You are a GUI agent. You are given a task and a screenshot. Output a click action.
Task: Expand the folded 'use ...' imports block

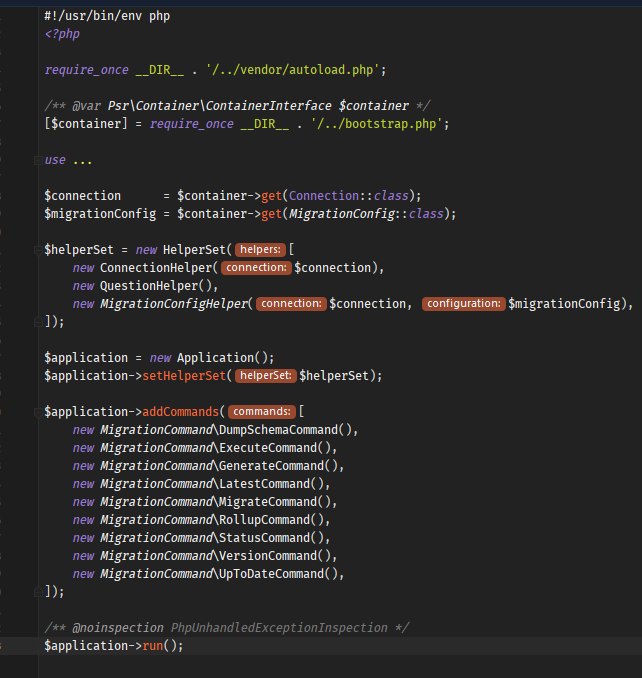(x=38, y=160)
